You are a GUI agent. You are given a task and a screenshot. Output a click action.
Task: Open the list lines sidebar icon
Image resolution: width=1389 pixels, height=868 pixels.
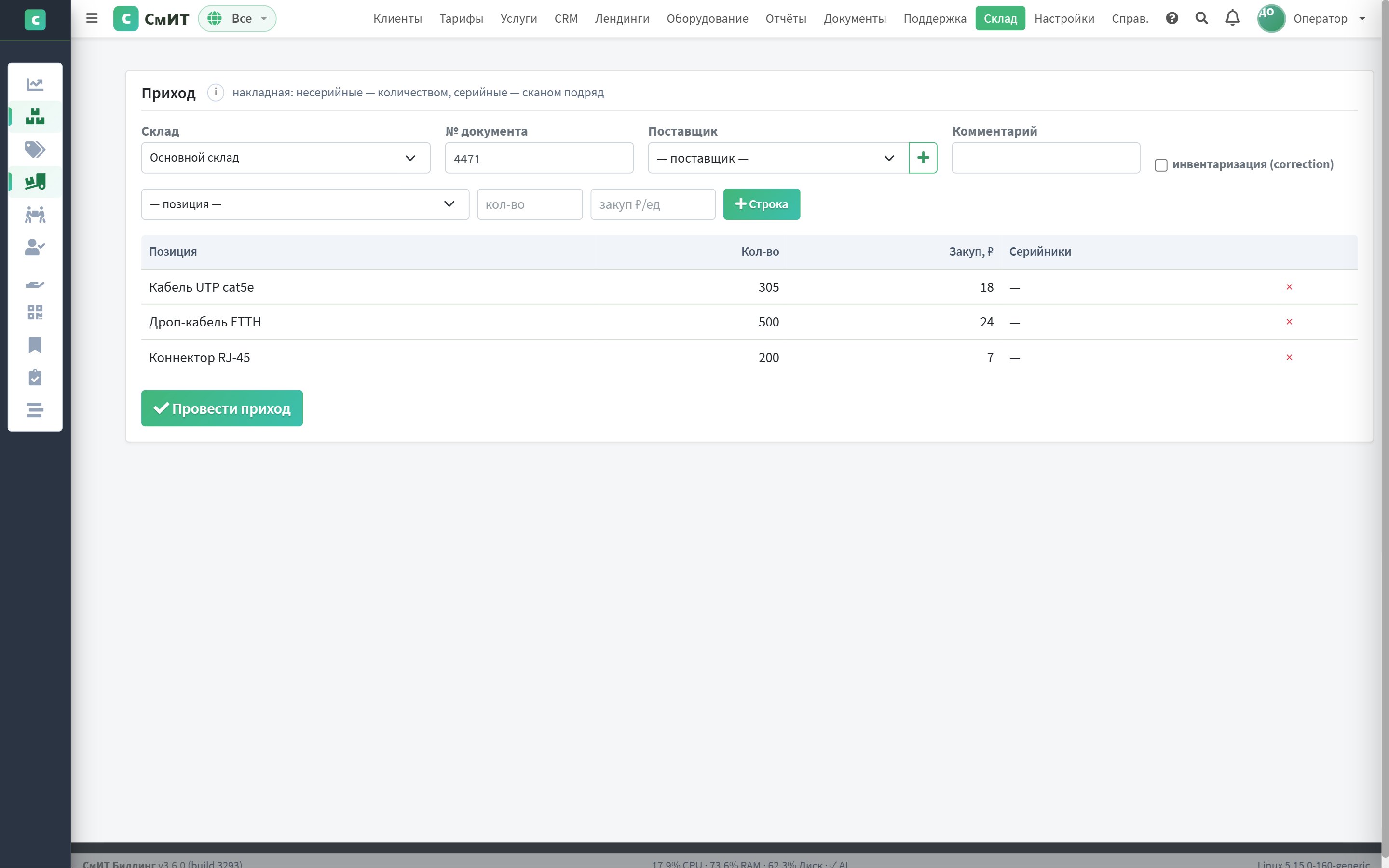35,410
